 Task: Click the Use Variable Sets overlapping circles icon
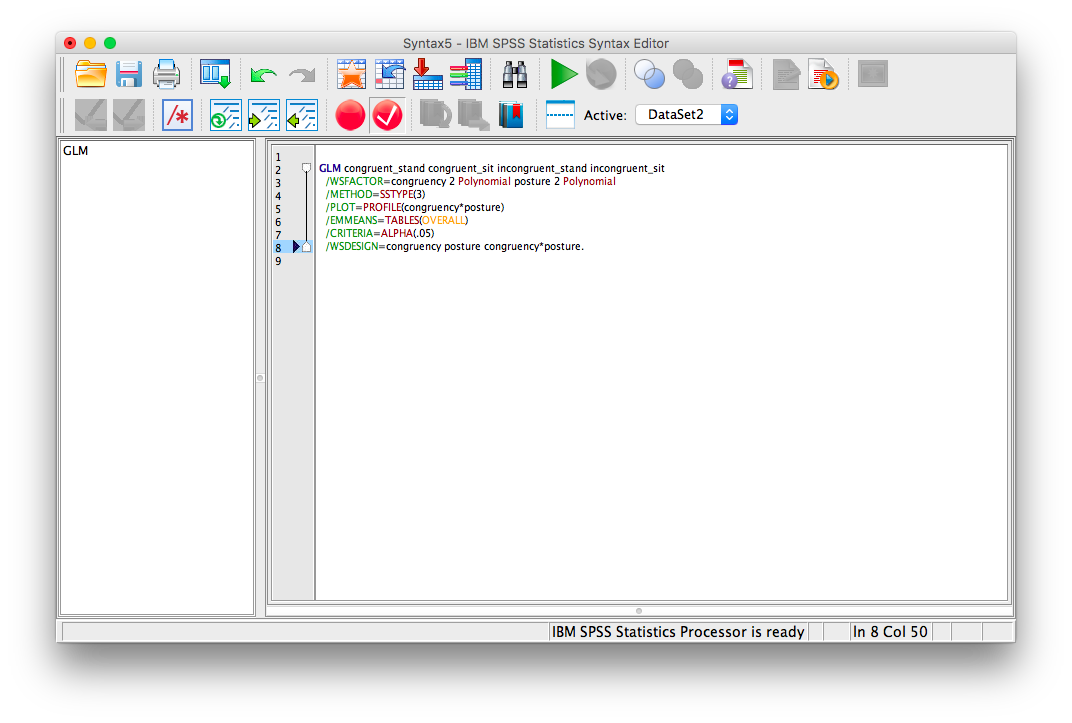pos(649,74)
